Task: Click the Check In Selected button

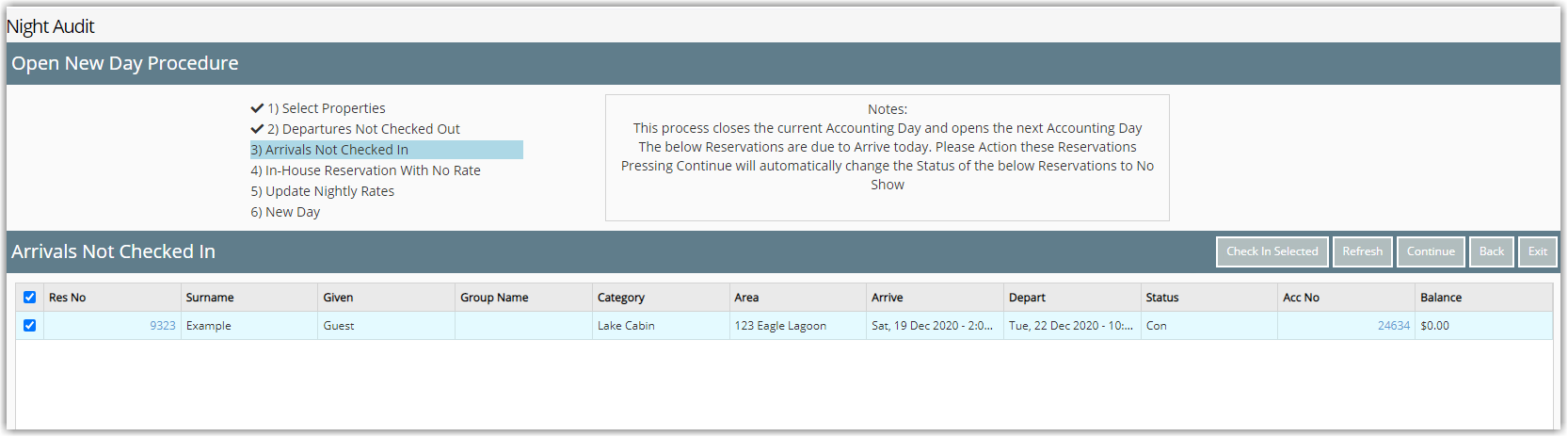Action: point(1272,251)
